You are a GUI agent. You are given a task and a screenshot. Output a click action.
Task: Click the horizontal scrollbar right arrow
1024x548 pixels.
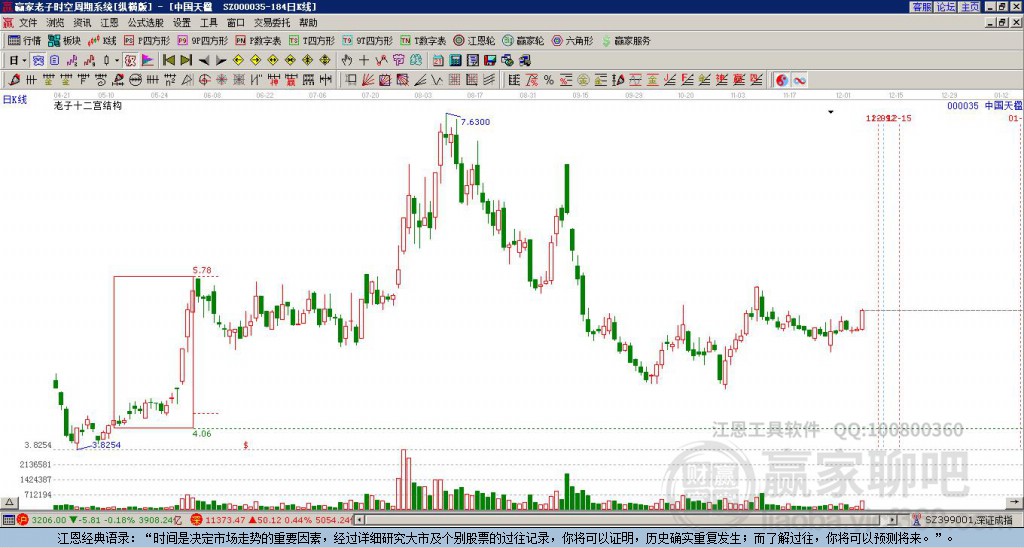893,520
